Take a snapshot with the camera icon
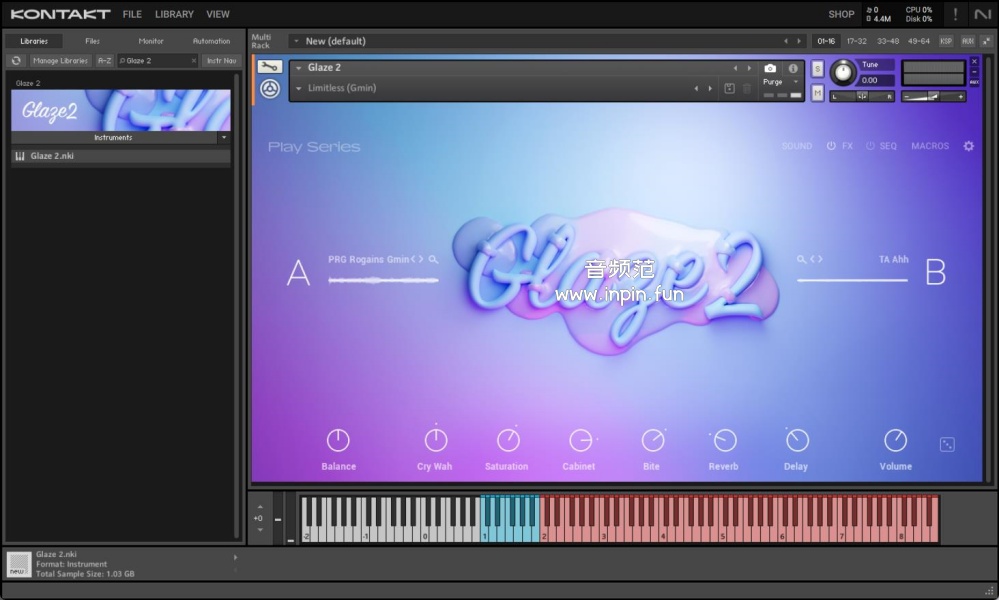 (x=770, y=68)
